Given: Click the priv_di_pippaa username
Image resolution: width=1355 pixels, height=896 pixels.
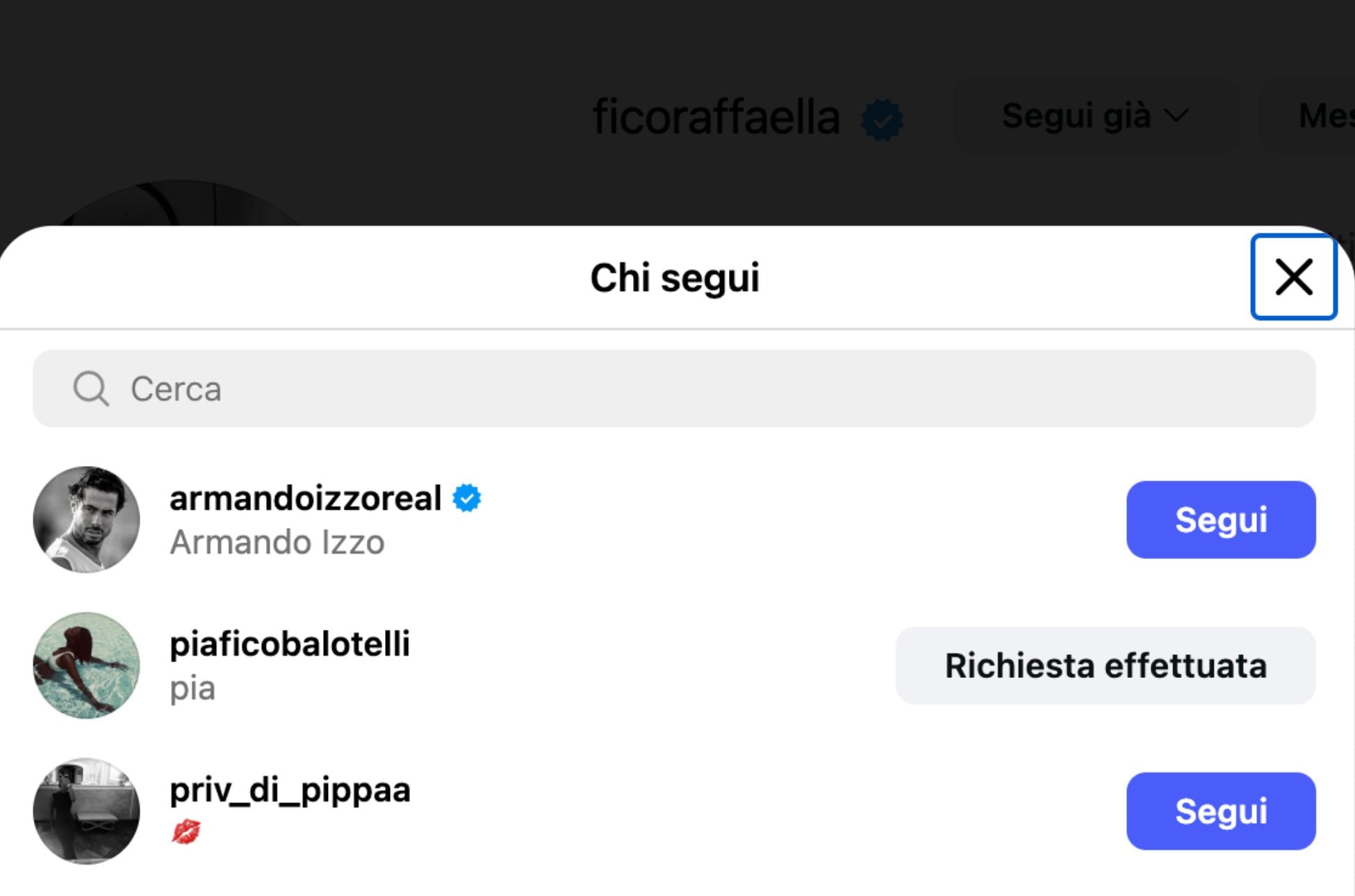Looking at the screenshot, I should click(290, 790).
